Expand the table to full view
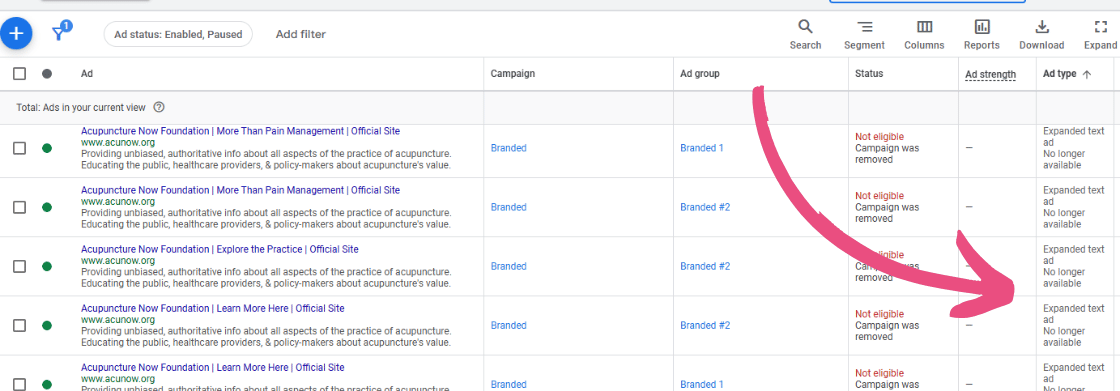The image size is (1120, 391). point(1100,34)
